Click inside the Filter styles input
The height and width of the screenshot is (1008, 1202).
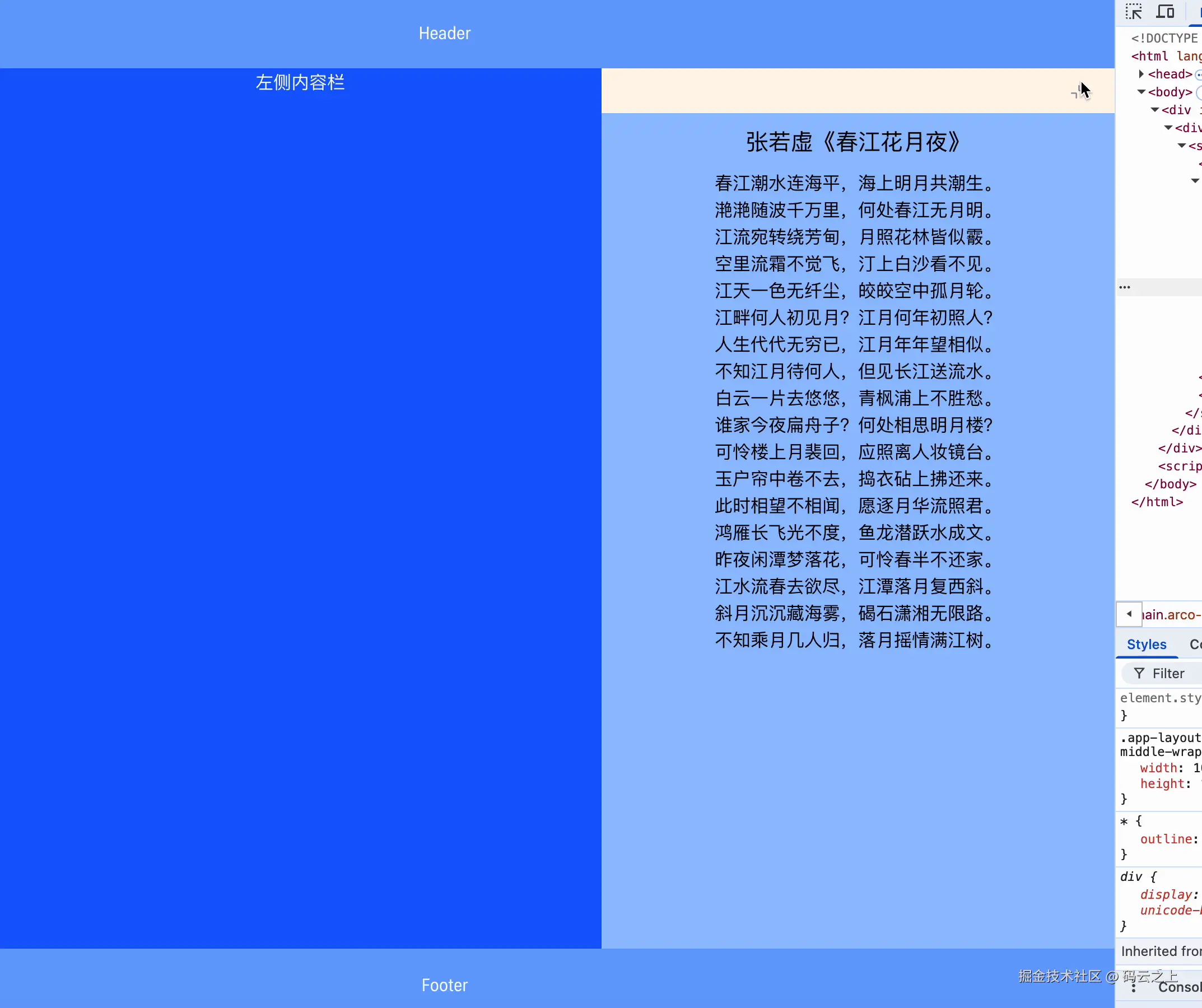click(x=1171, y=673)
